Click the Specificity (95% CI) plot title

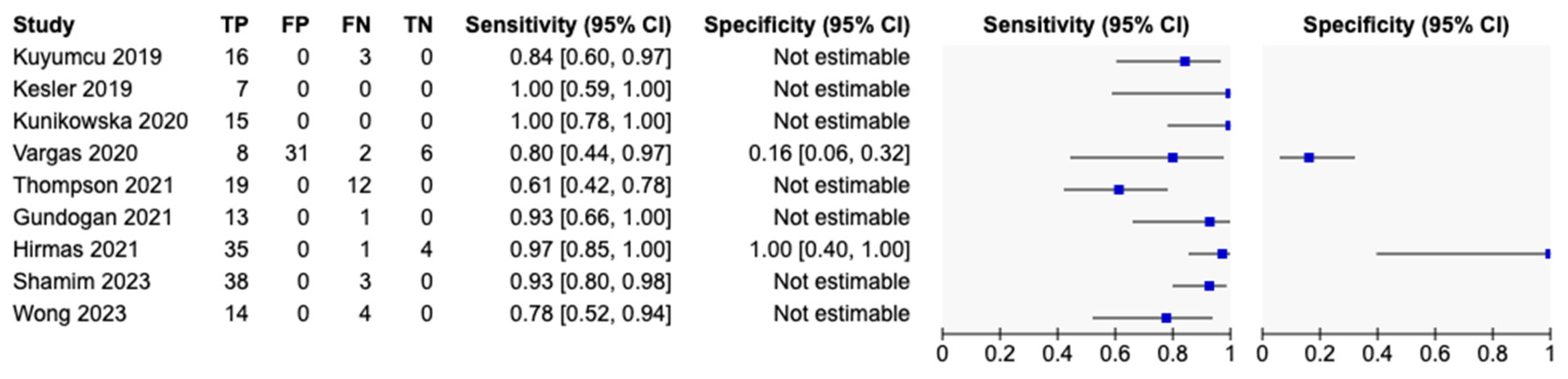[x=1406, y=25]
